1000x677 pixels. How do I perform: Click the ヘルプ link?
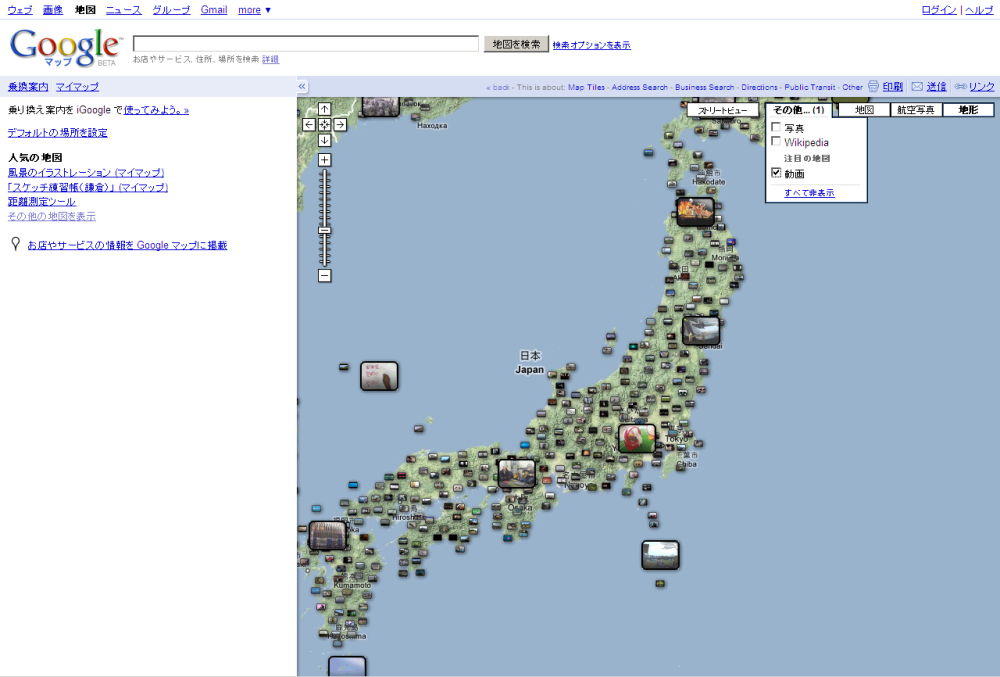pos(979,10)
